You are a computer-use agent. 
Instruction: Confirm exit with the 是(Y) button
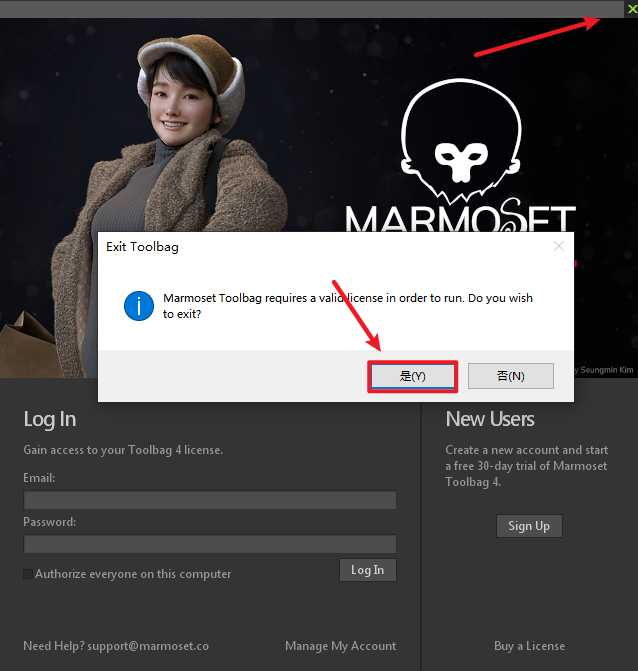(x=412, y=376)
